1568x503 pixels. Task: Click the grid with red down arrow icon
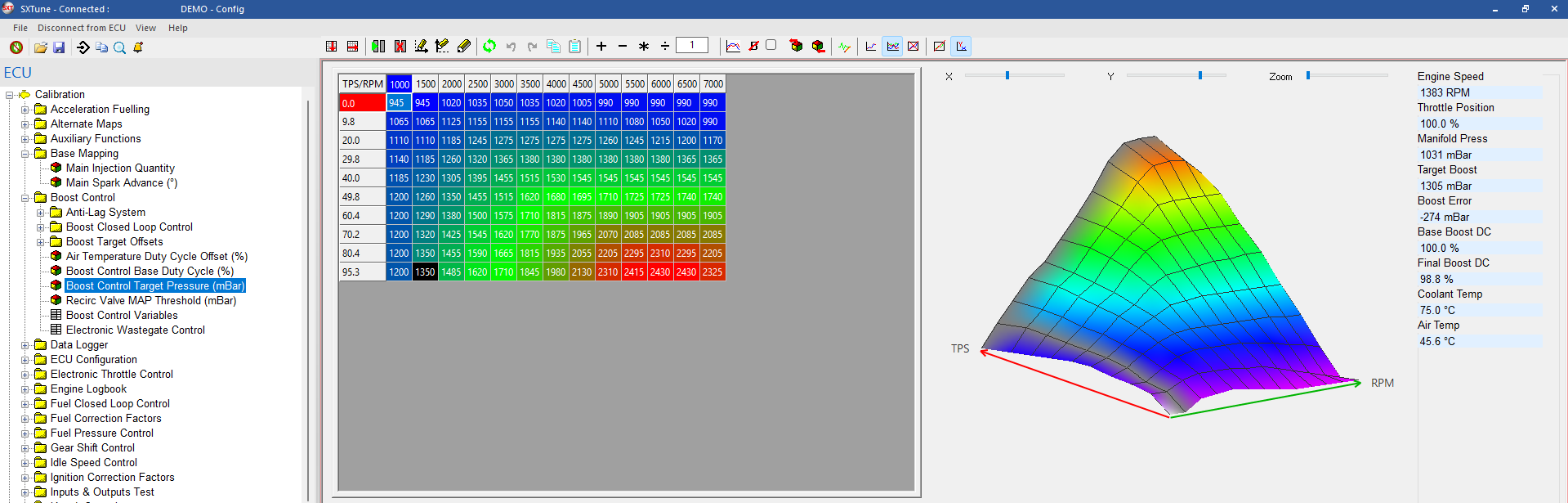point(332,47)
